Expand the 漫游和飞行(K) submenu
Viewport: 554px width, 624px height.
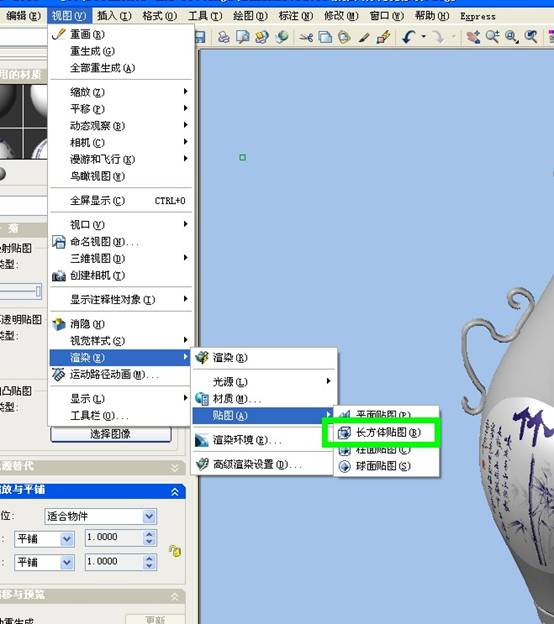[x=120, y=159]
